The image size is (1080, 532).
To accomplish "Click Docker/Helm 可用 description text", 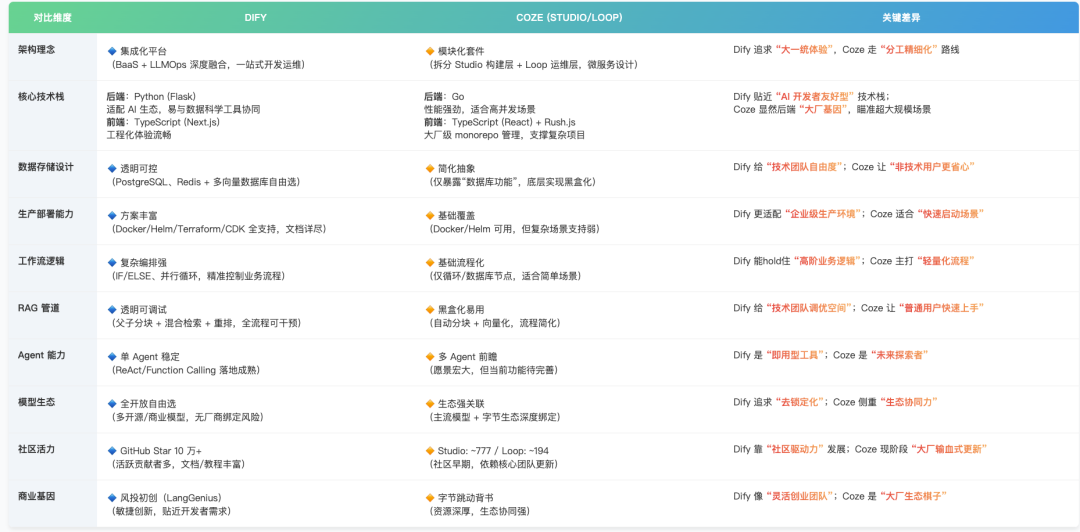I will tap(513, 229).
